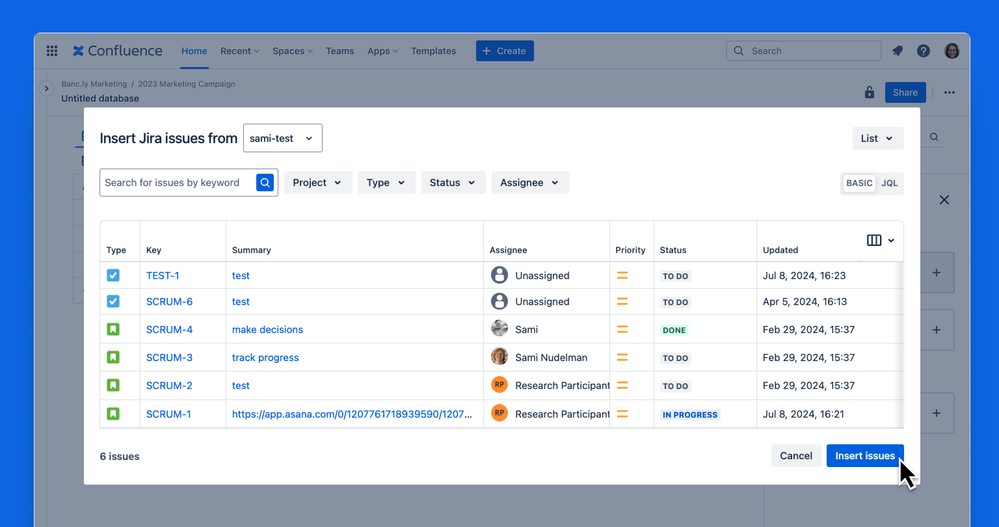Click the 2023 Marketing Campaign breadcrumb

pyautogui.click(x=187, y=83)
